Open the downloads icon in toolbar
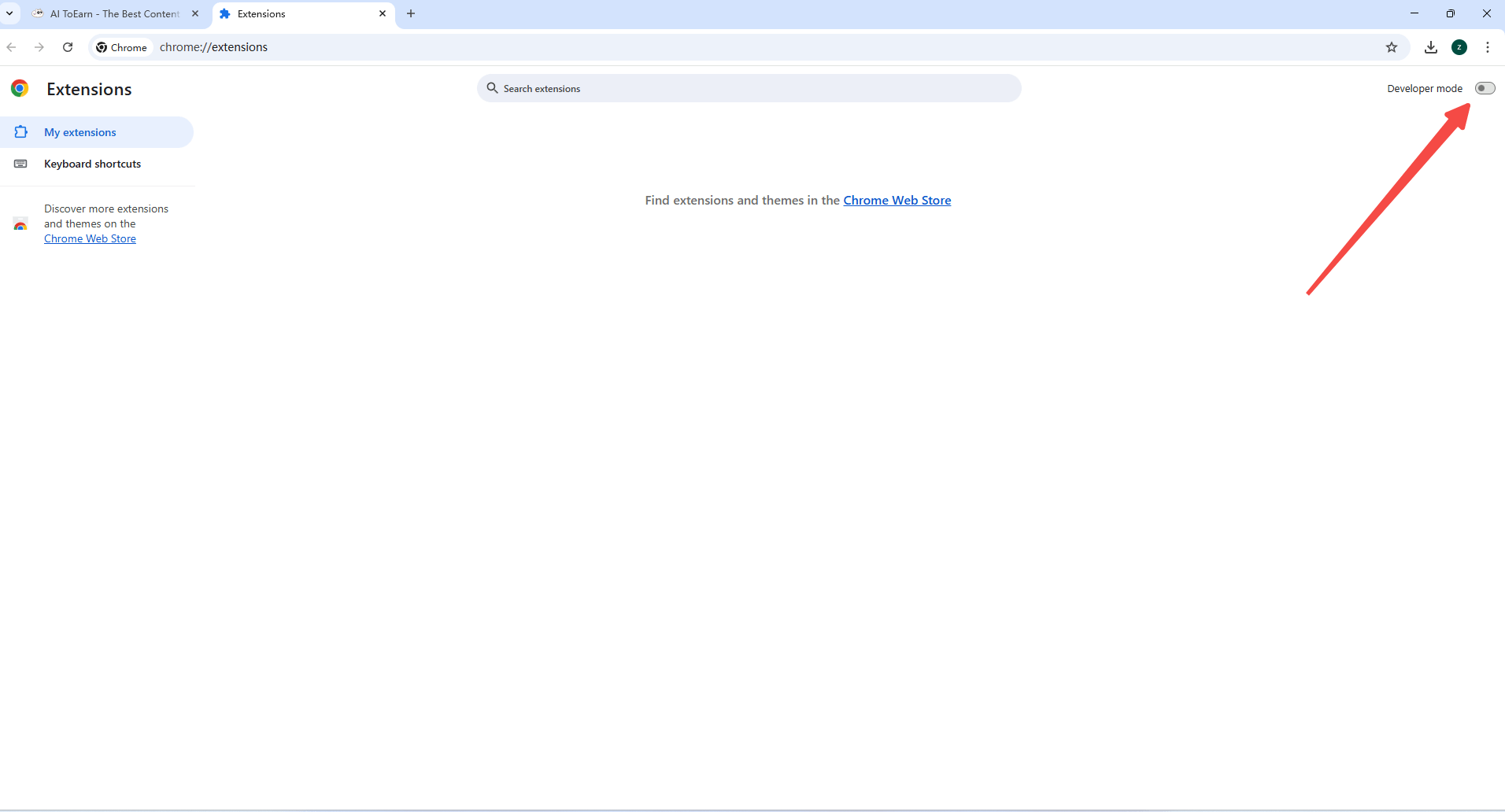Viewport: 1505px width, 812px height. pos(1430,47)
